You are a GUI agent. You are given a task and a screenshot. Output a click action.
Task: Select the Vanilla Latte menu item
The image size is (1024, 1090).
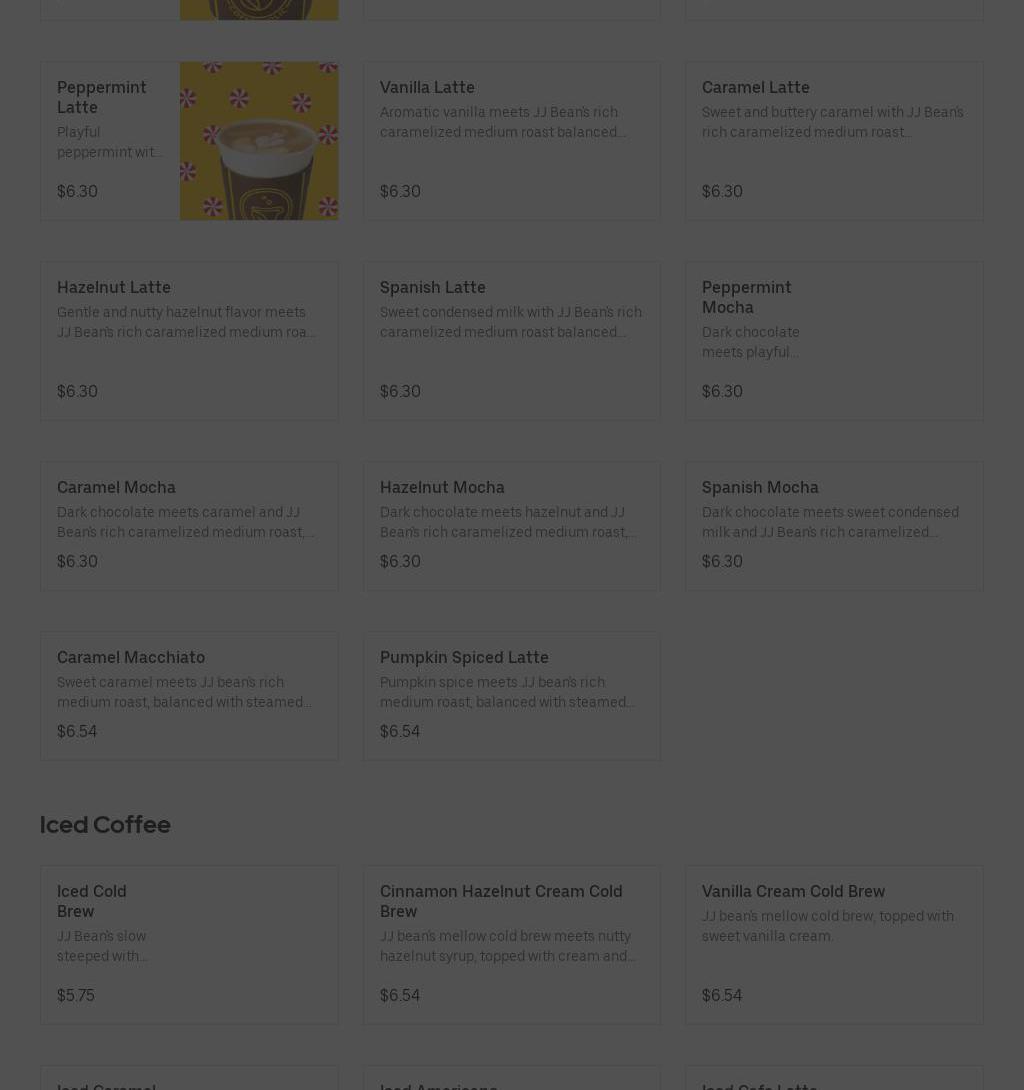511,141
